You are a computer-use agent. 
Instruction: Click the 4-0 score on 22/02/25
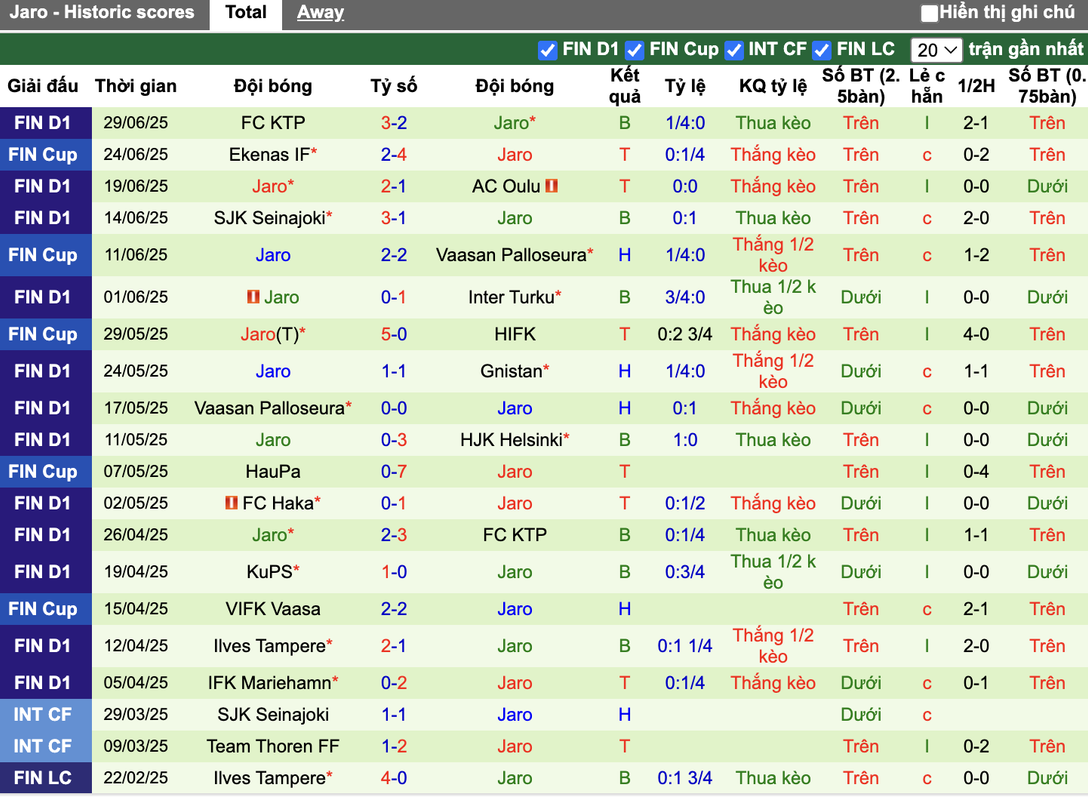393,778
